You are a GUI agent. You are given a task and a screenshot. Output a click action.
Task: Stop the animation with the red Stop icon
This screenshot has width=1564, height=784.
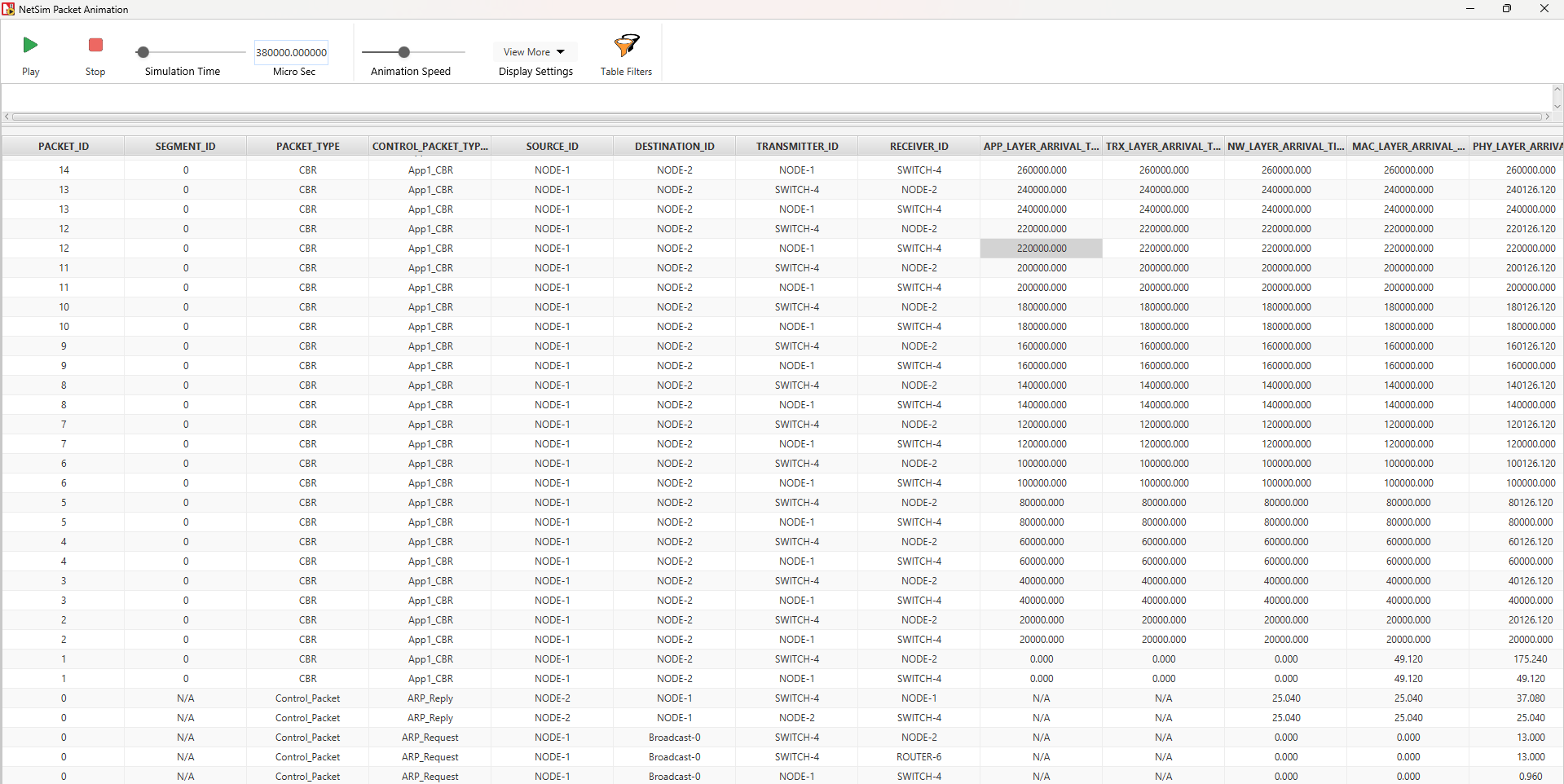[x=95, y=45]
